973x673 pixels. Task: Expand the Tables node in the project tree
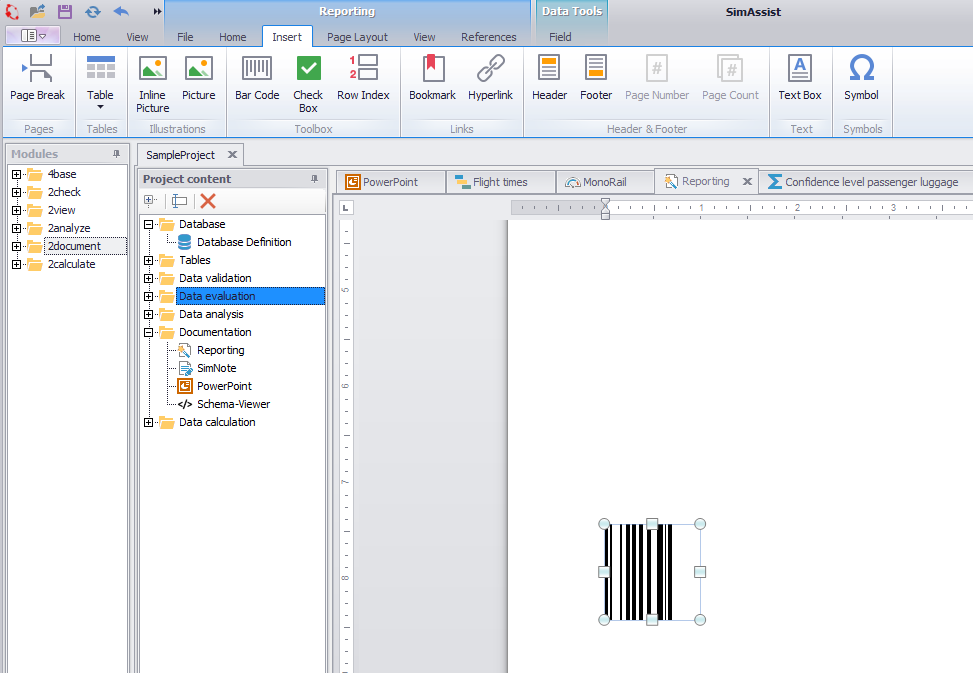coord(150,260)
